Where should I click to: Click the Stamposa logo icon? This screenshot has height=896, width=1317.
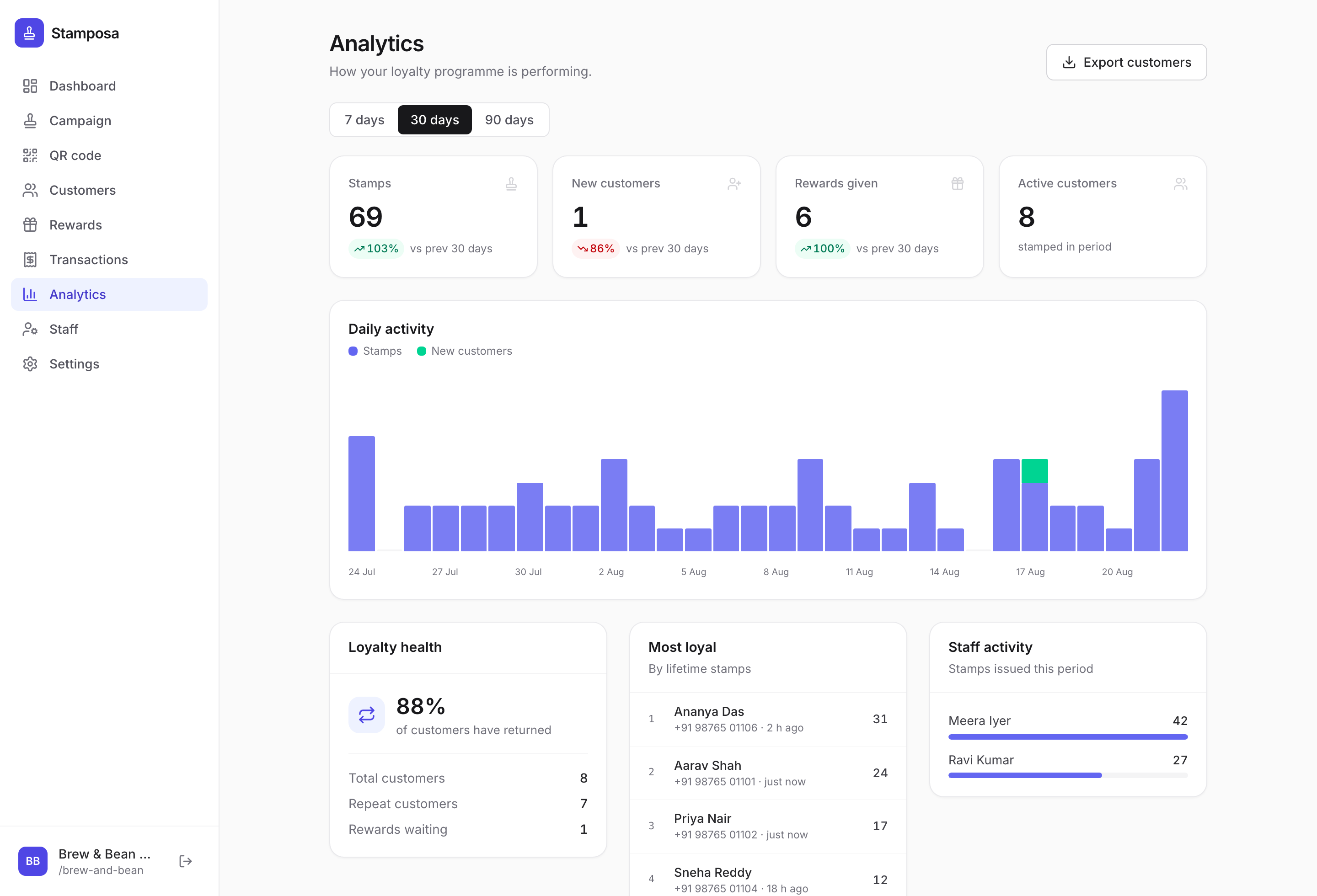coord(29,33)
